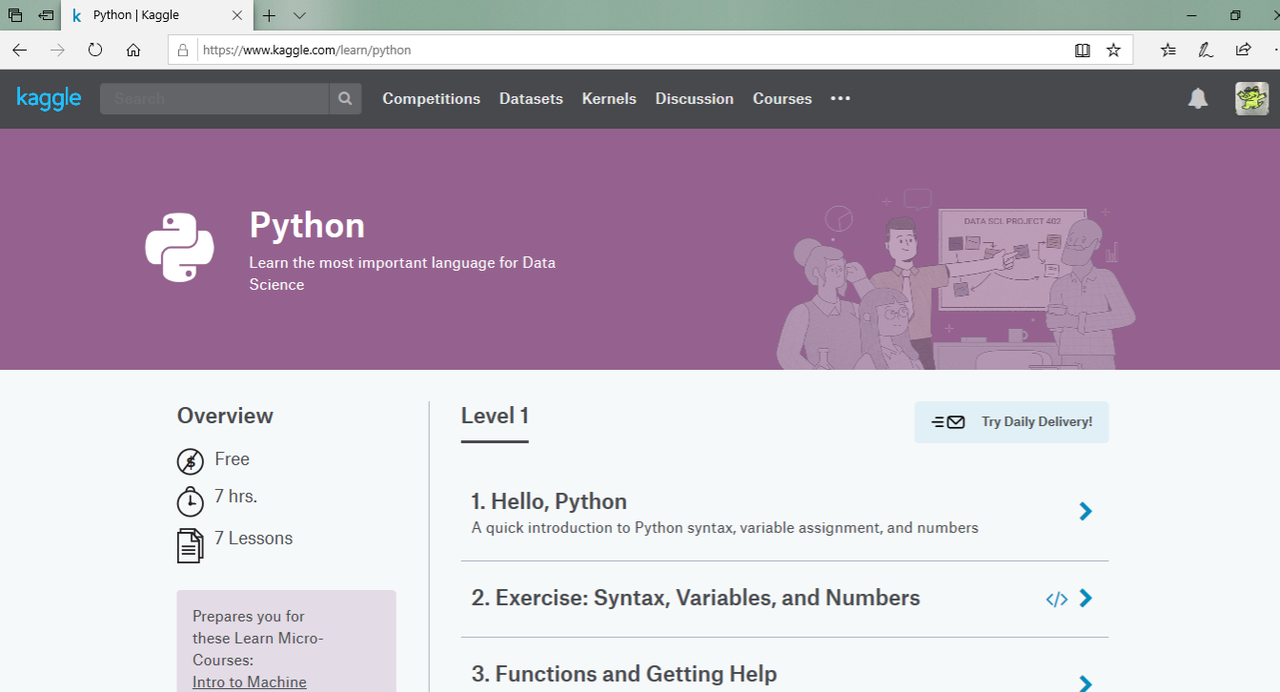Viewport: 1280px width, 692px height.
Task: Expand the tab preview chevron
Action: [299, 16]
